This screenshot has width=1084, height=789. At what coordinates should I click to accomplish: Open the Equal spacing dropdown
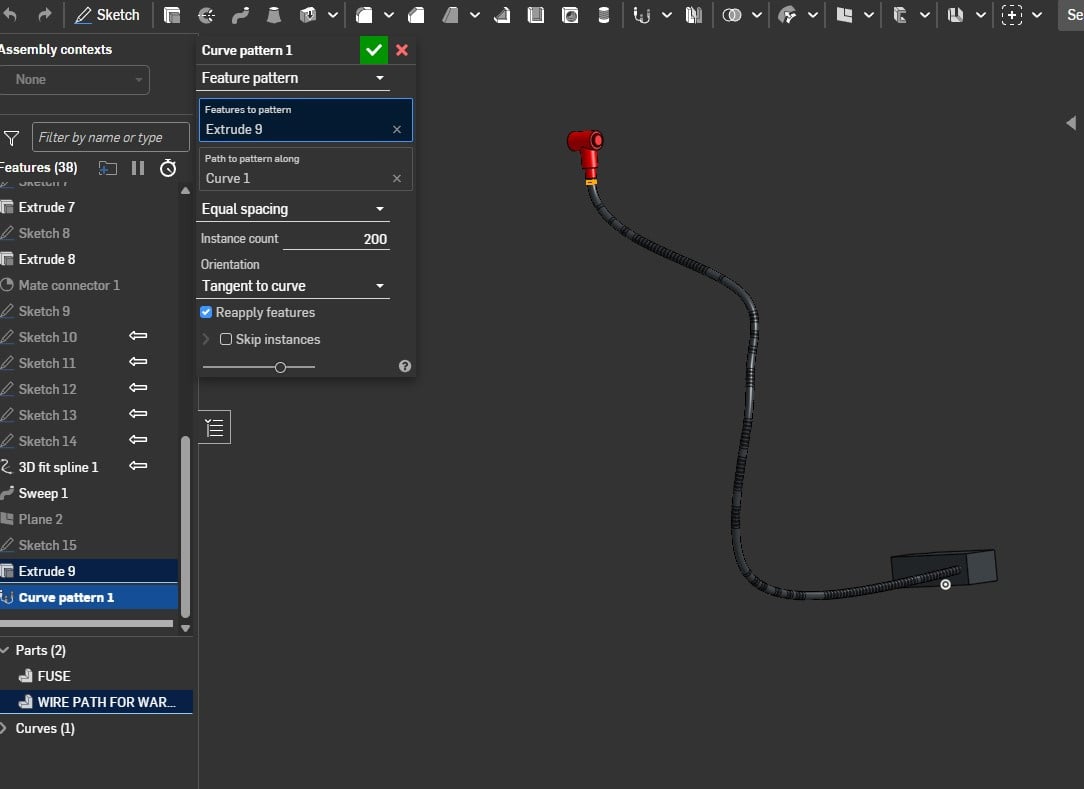pos(293,209)
